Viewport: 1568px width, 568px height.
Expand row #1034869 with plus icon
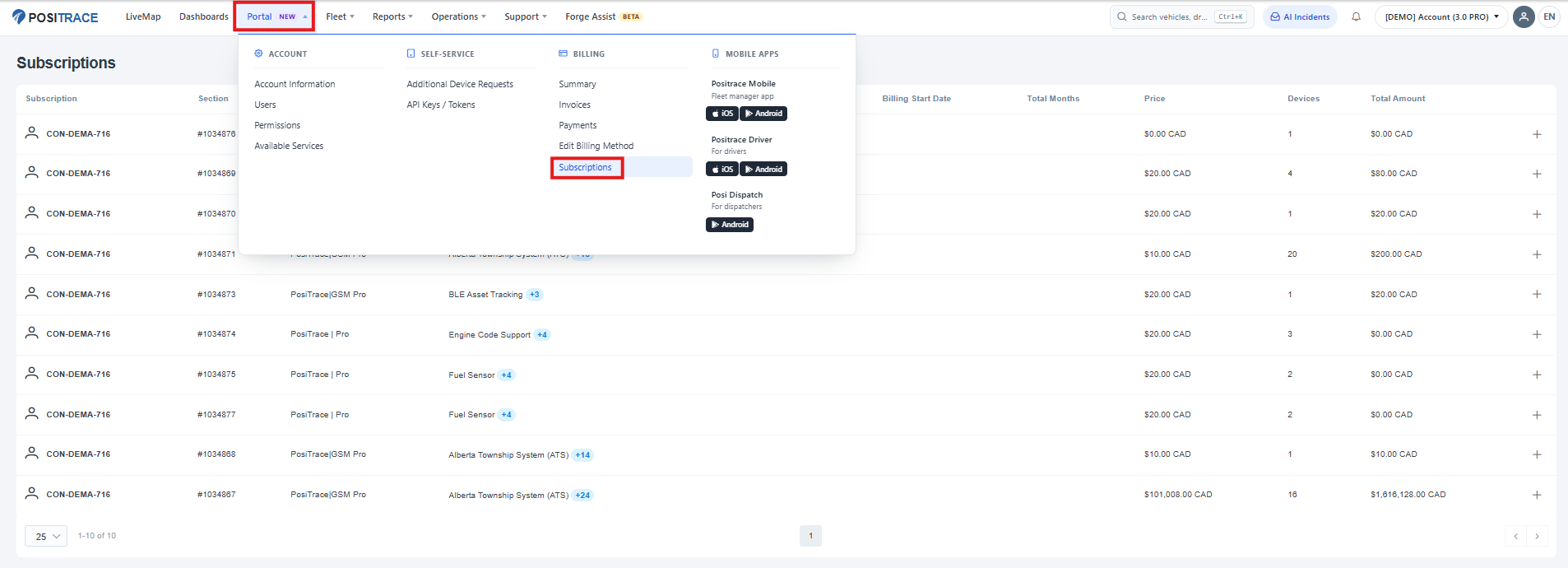point(1537,174)
